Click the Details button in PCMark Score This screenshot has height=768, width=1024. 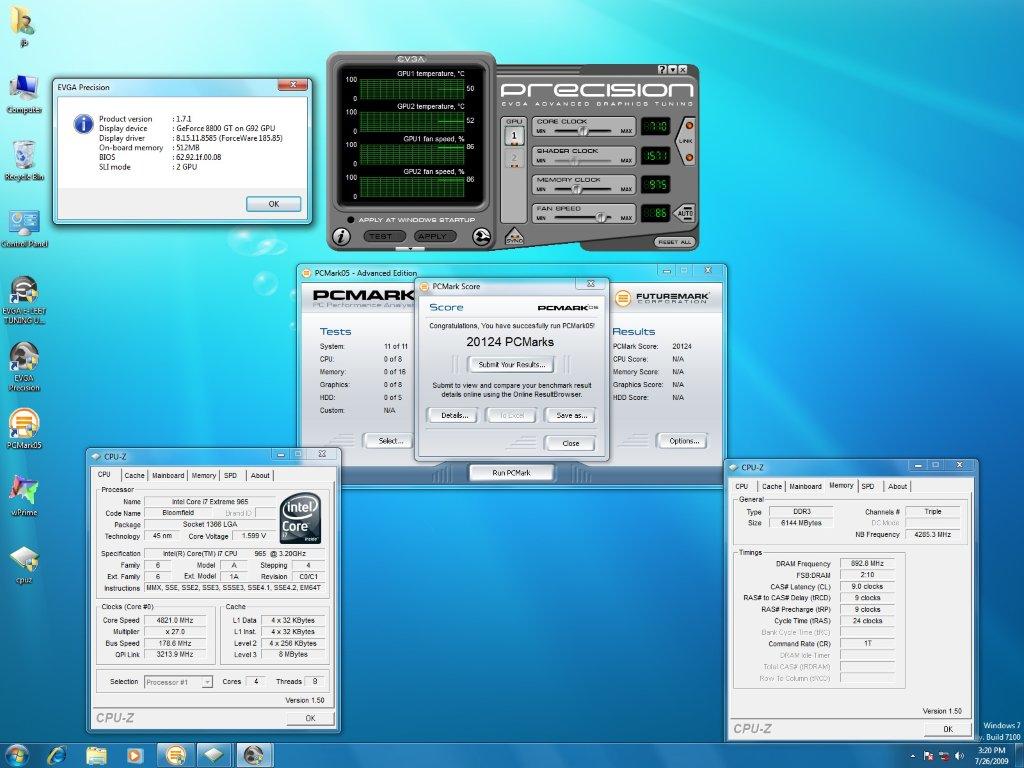click(454, 415)
